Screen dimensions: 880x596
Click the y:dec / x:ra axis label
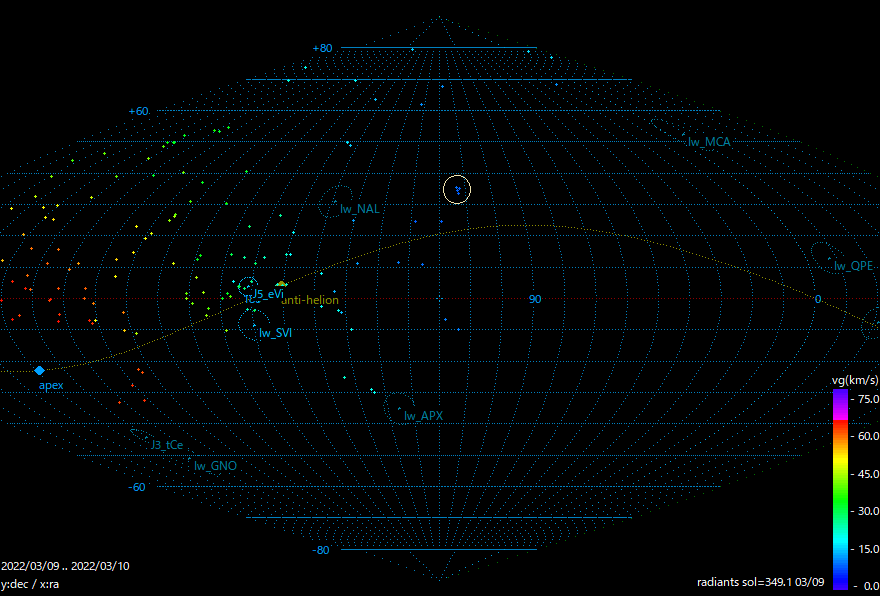pyautogui.click(x=30, y=583)
